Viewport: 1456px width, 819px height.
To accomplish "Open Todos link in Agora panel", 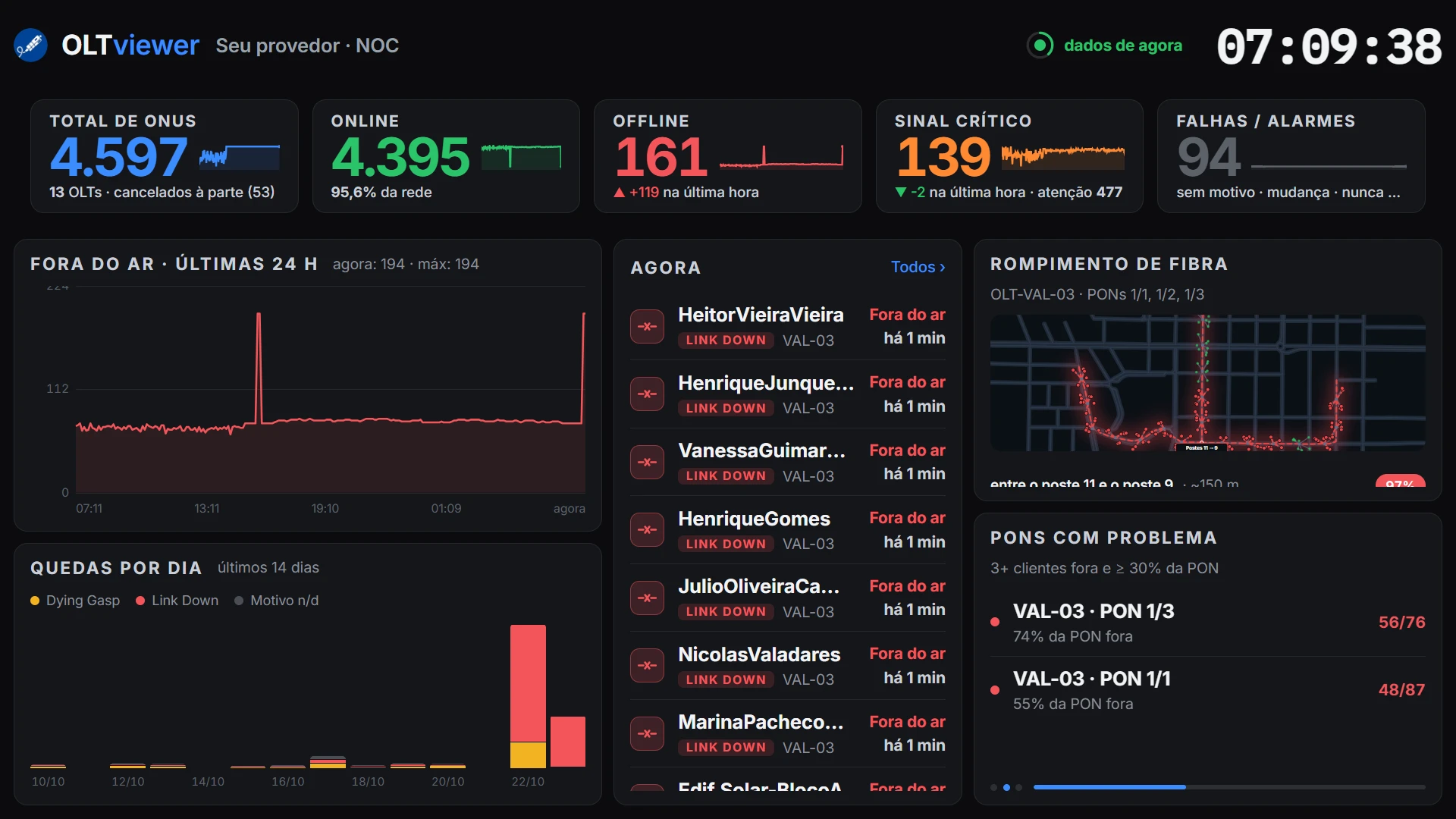I will pos(918,267).
